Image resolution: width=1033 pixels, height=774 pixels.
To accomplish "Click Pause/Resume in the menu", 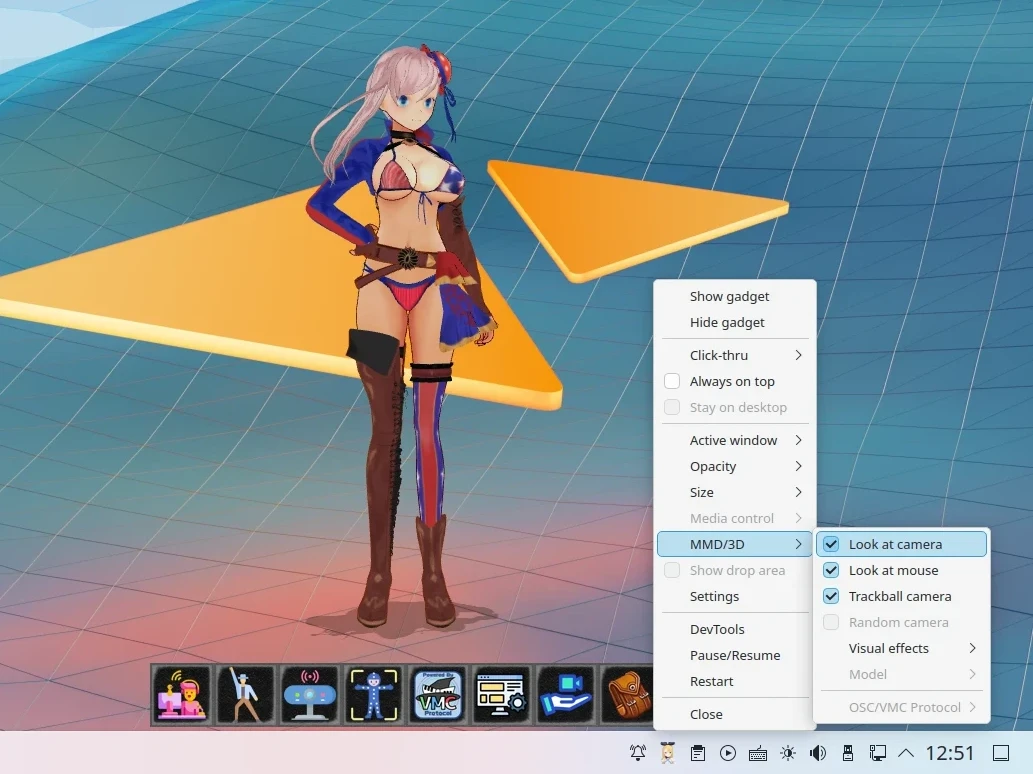I will coord(735,655).
